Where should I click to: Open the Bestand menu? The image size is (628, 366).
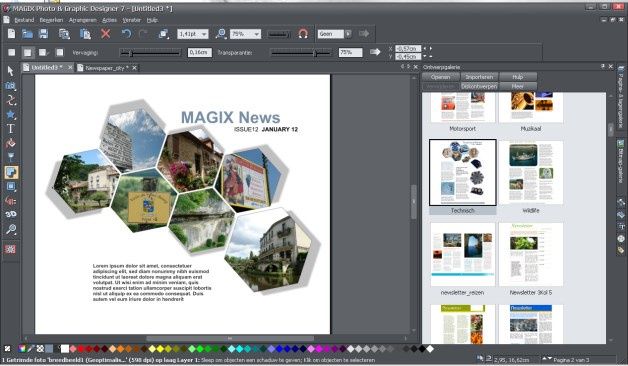24,20
